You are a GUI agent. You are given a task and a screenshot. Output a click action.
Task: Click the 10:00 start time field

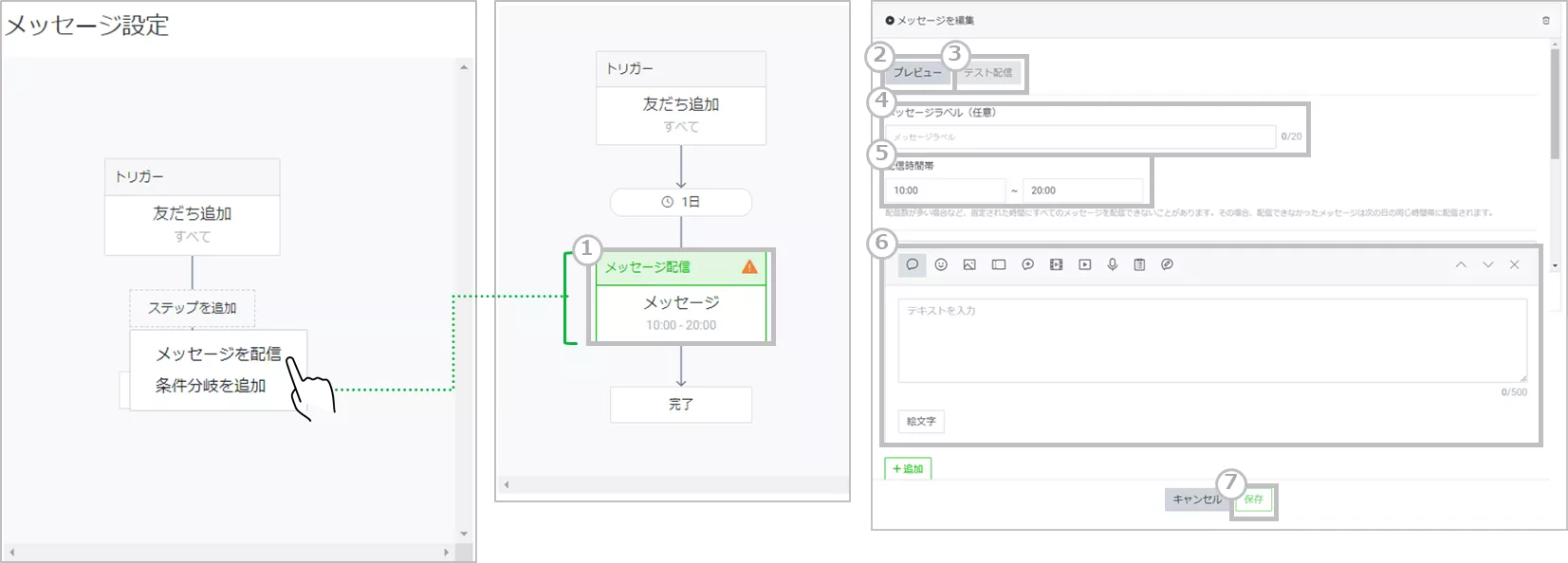(945, 191)
